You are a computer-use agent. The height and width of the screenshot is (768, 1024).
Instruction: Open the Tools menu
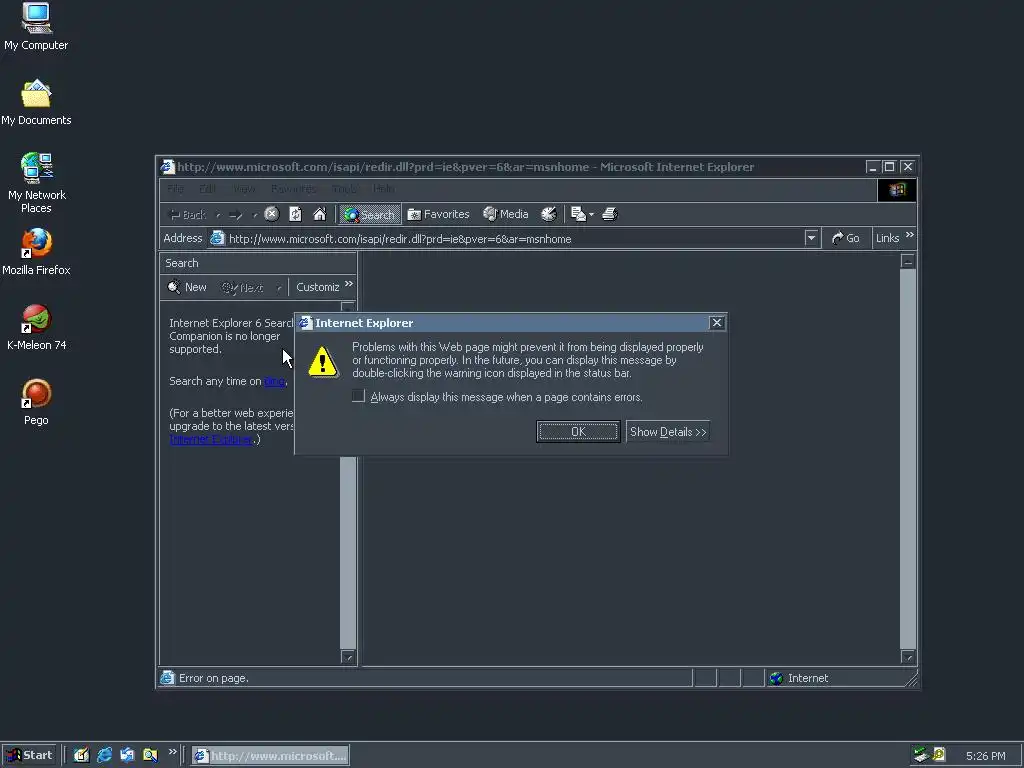pos(344,189)
